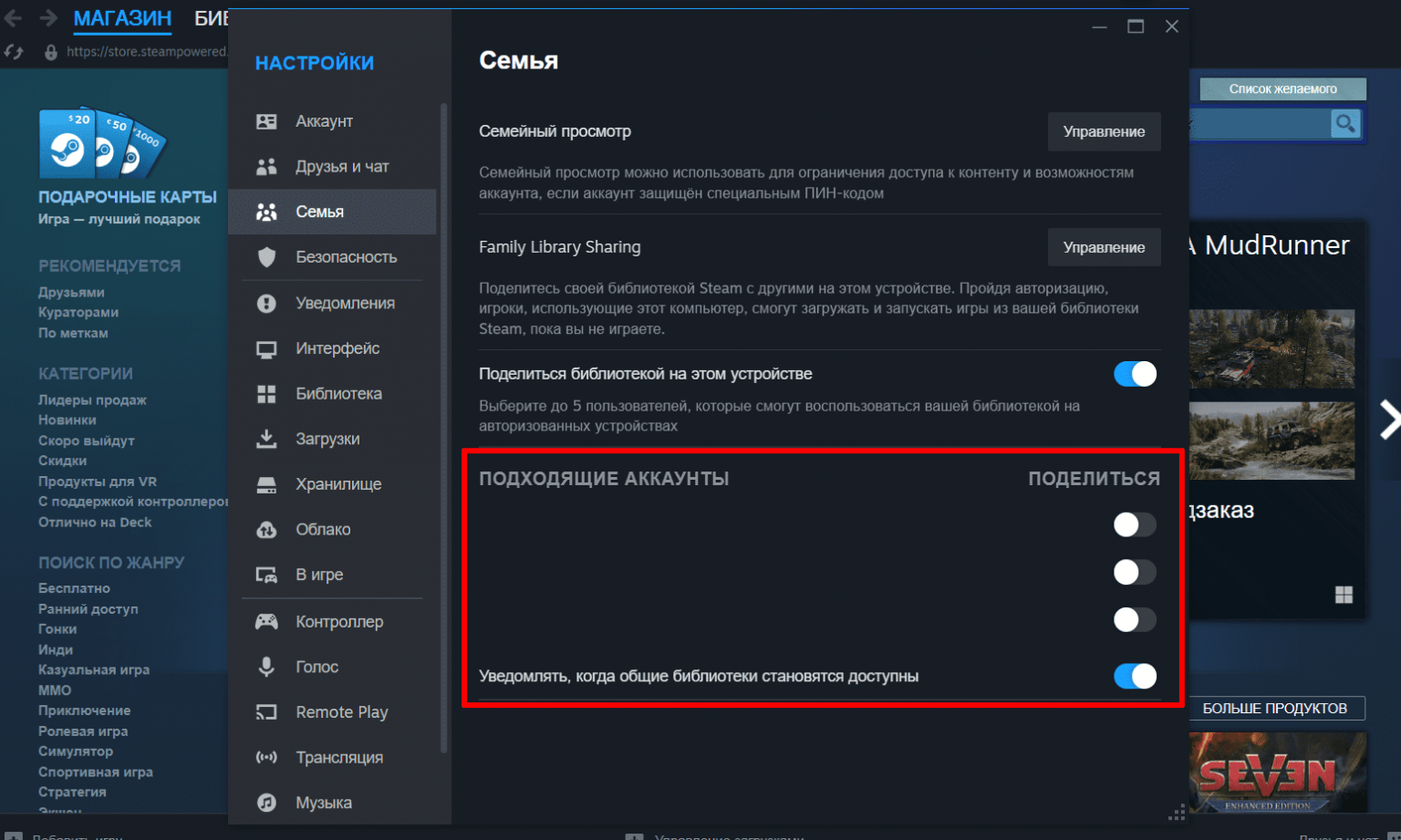This screenshot has width=1401, height=840.
Task: Open the Downloads settings icon
Action: (x=266, y=439)
